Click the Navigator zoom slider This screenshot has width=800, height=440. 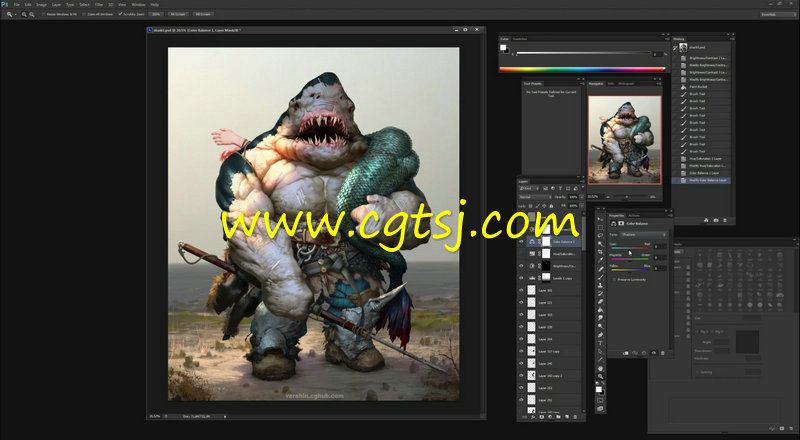point(627,197)
